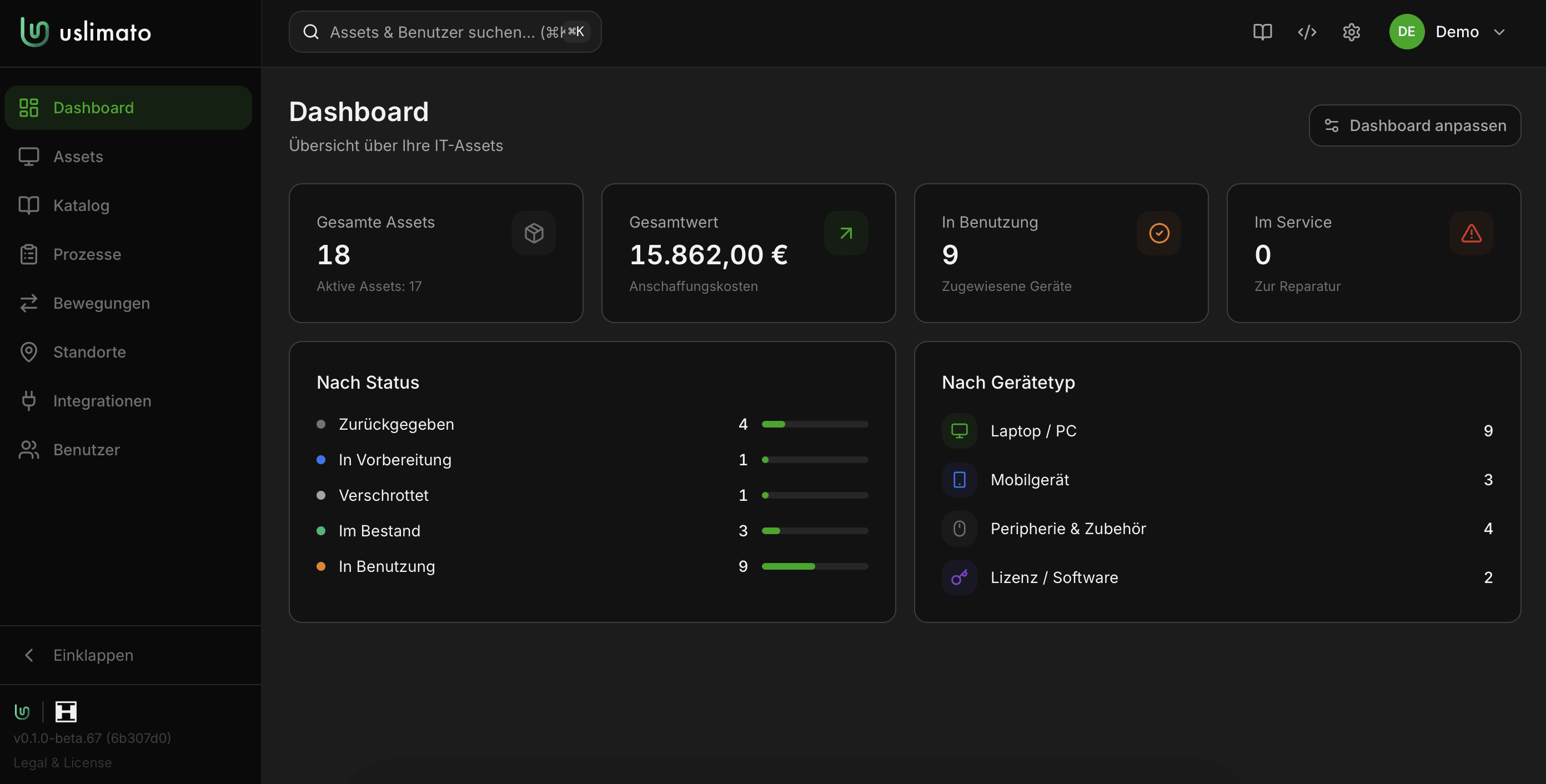Click the Assets monitor icon
Image resolution: width=1546 pixels, height=784 pixels.
click(x=29, y=157)
